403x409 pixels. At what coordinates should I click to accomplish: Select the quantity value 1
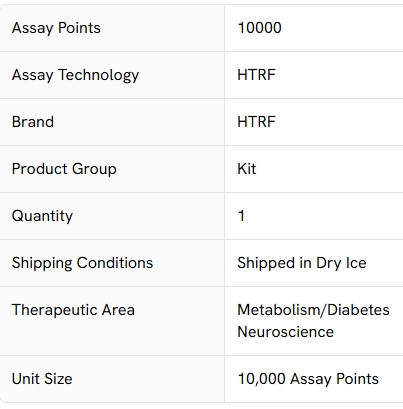[241, 216]
